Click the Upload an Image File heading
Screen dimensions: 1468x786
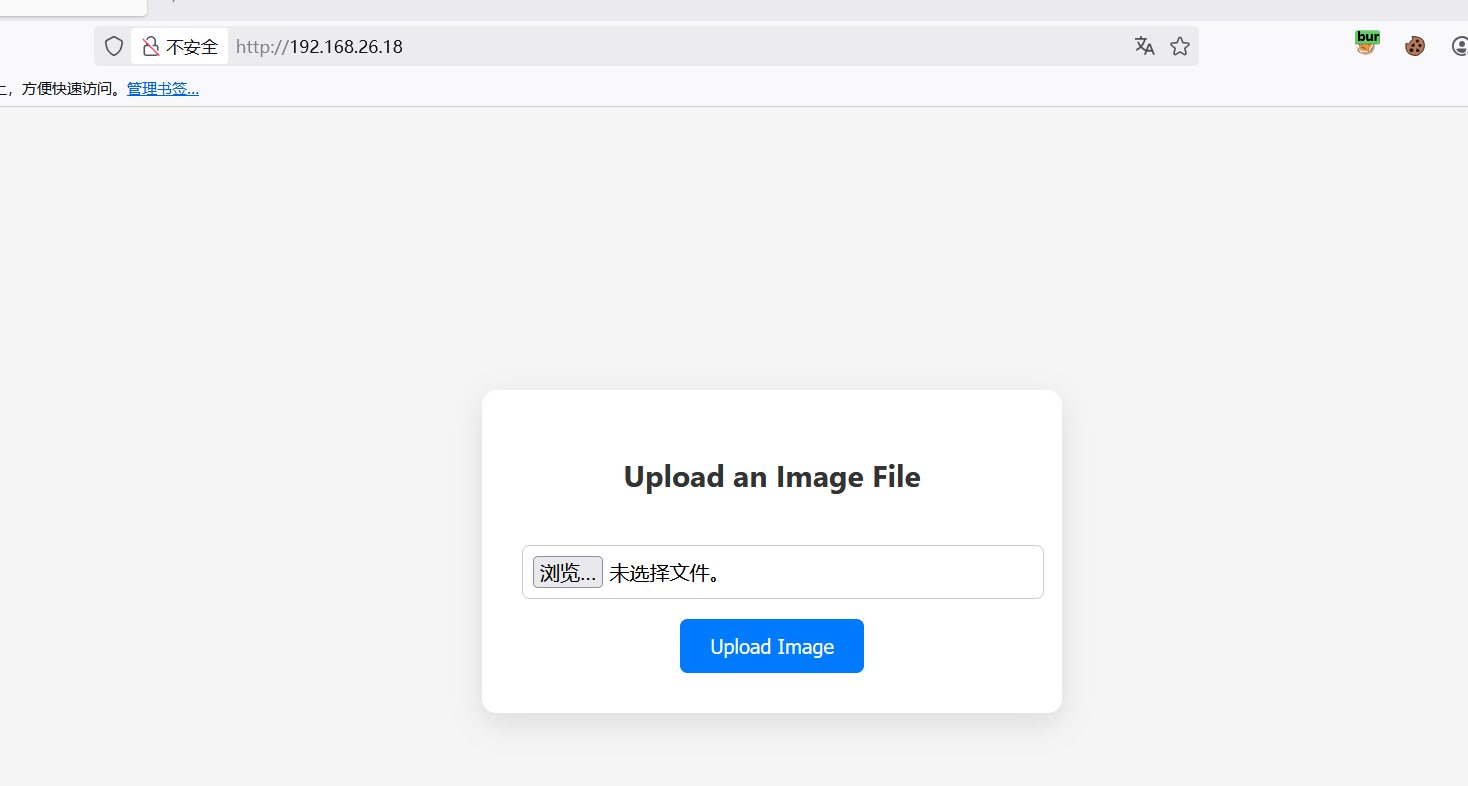(x=772, y=476)
